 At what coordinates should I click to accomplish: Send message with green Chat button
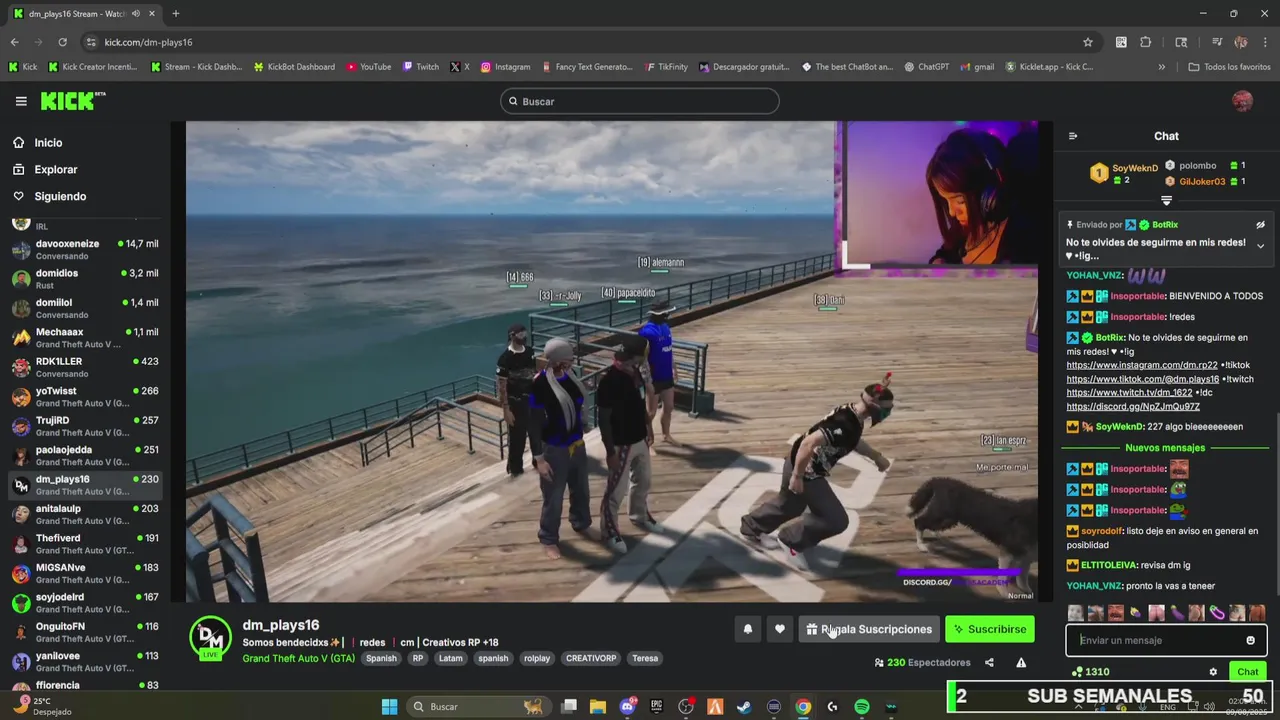point(1247,672)
